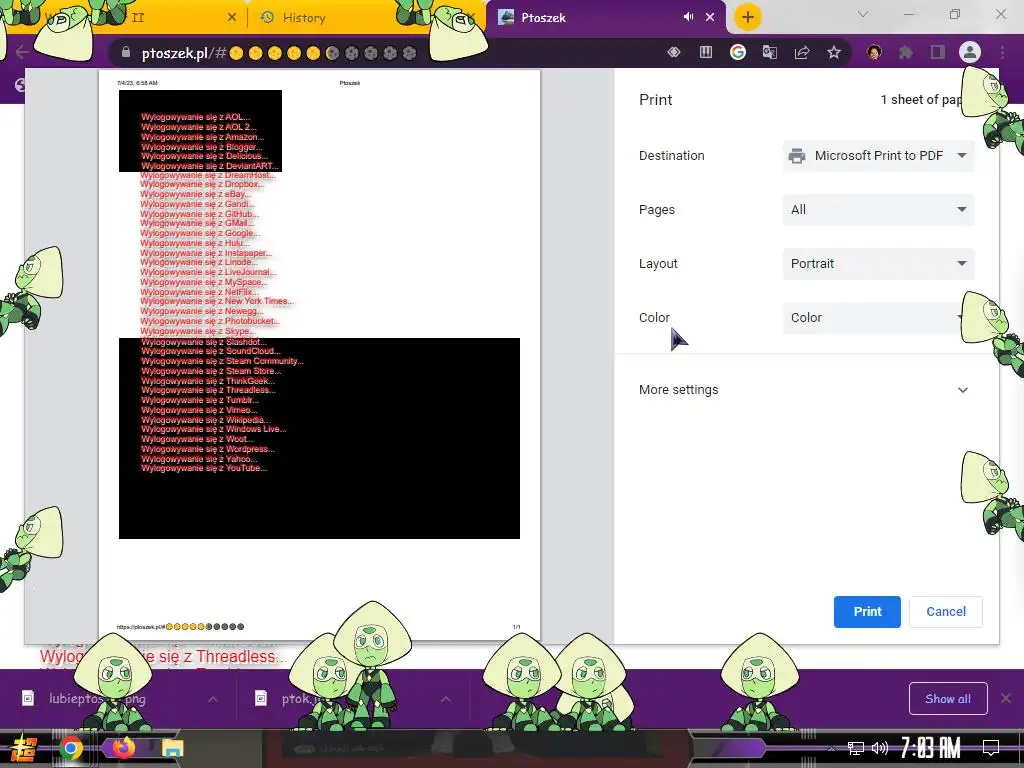Switch to the History tab
The image size is (1024, 768).
pyautogui.click(x=304, y=18)
